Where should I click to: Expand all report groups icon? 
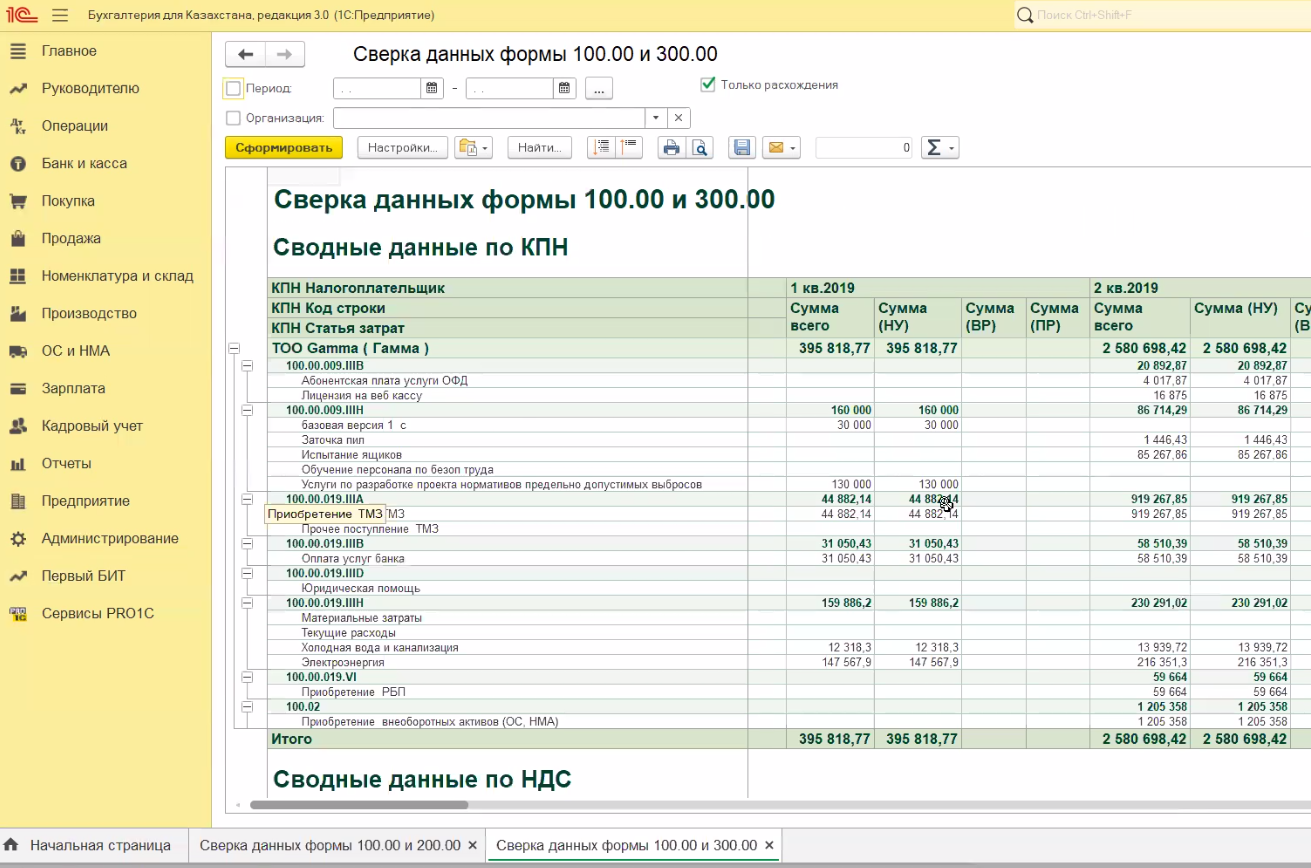coord(601,148)
